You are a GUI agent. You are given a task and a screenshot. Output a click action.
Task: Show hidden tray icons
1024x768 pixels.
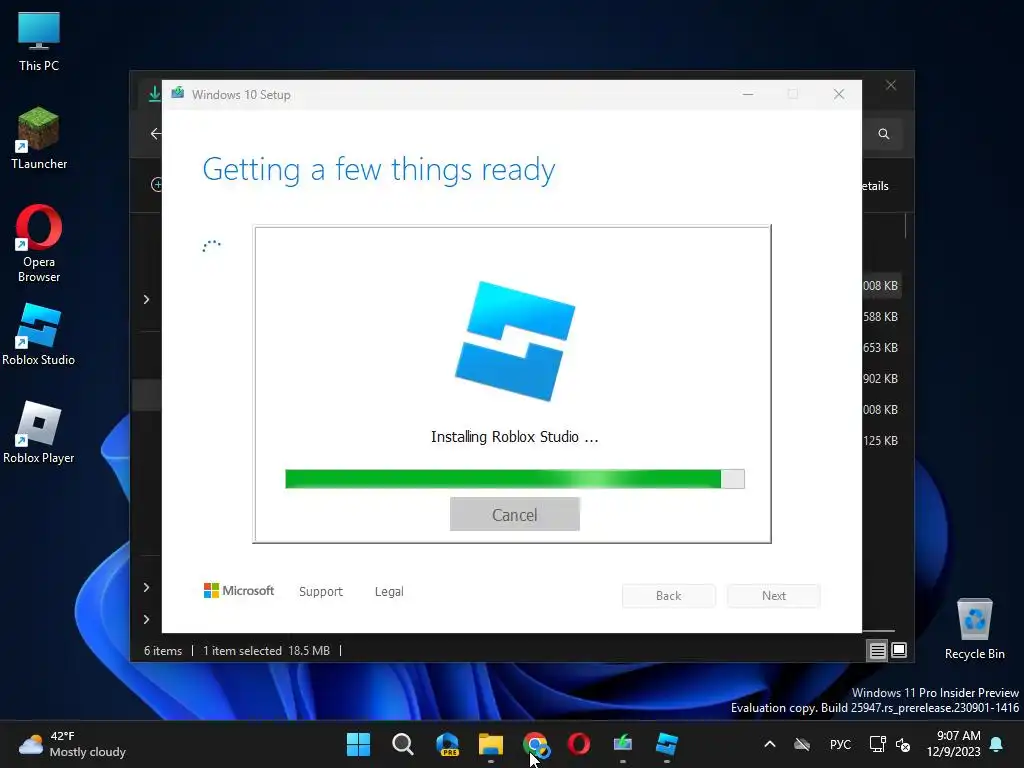pos(770,744)
